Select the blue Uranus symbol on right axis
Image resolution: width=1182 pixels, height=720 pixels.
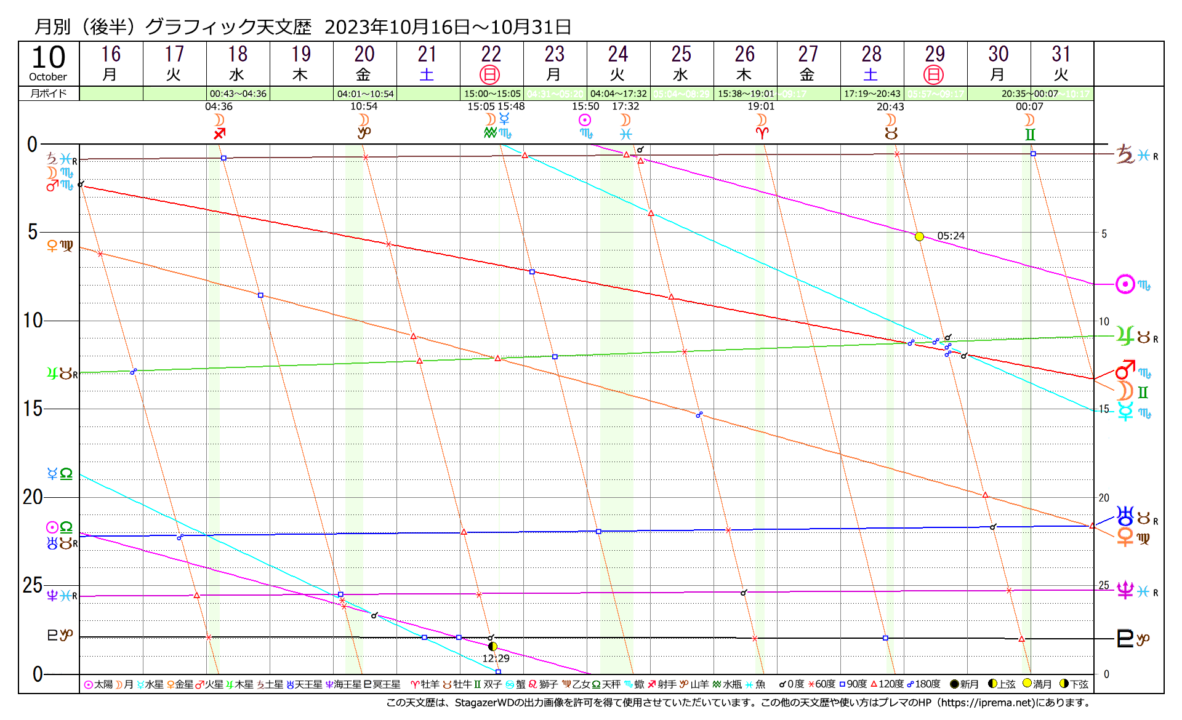(1125, 517)
